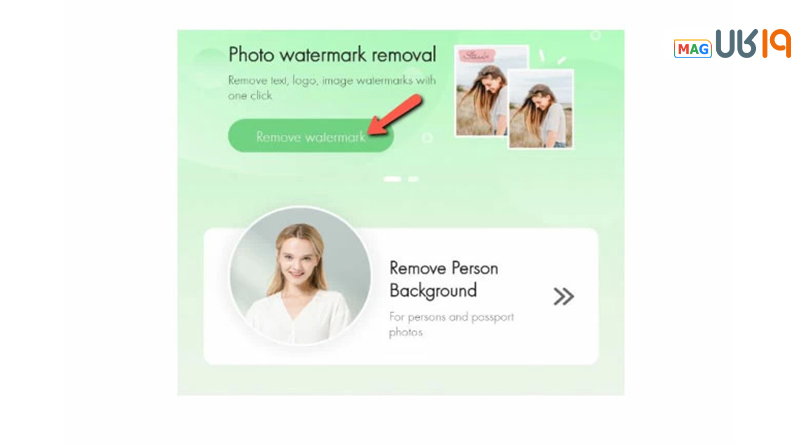Switch to the second carousel indicator dot
The width and height of the screenshot is (800, 444).
click(x=413, y=179)
